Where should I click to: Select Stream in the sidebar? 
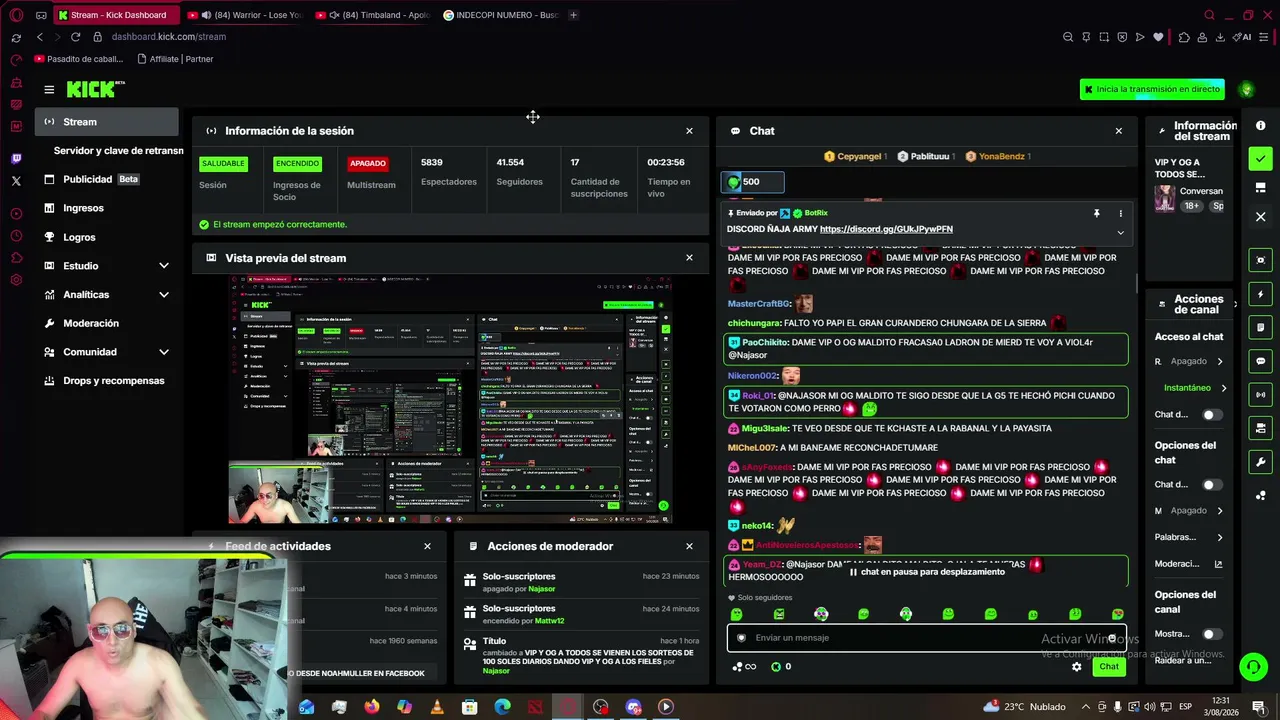click(106, 122)
